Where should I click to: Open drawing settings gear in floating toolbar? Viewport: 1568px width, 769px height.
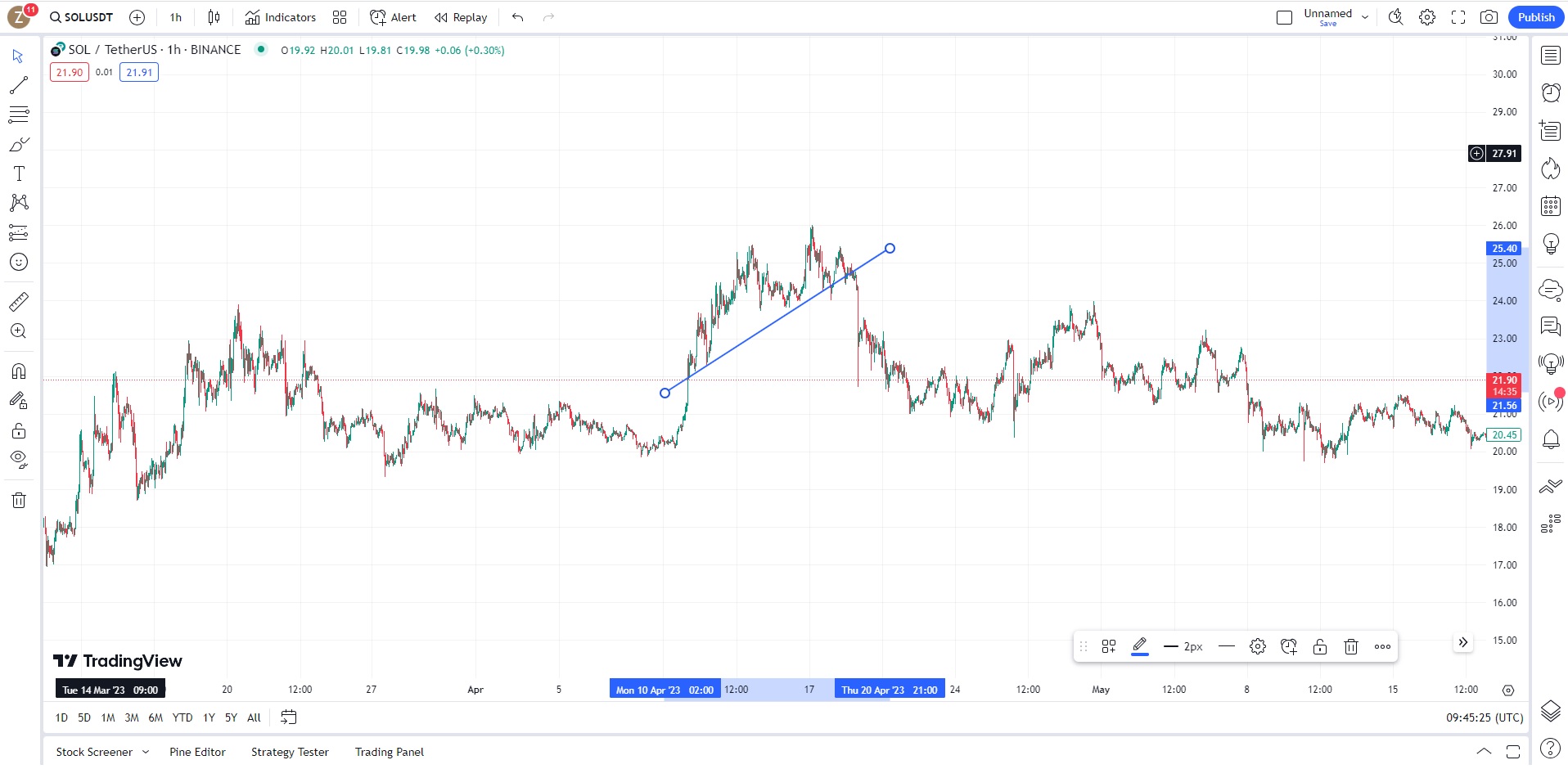(x=1258, y=646)
